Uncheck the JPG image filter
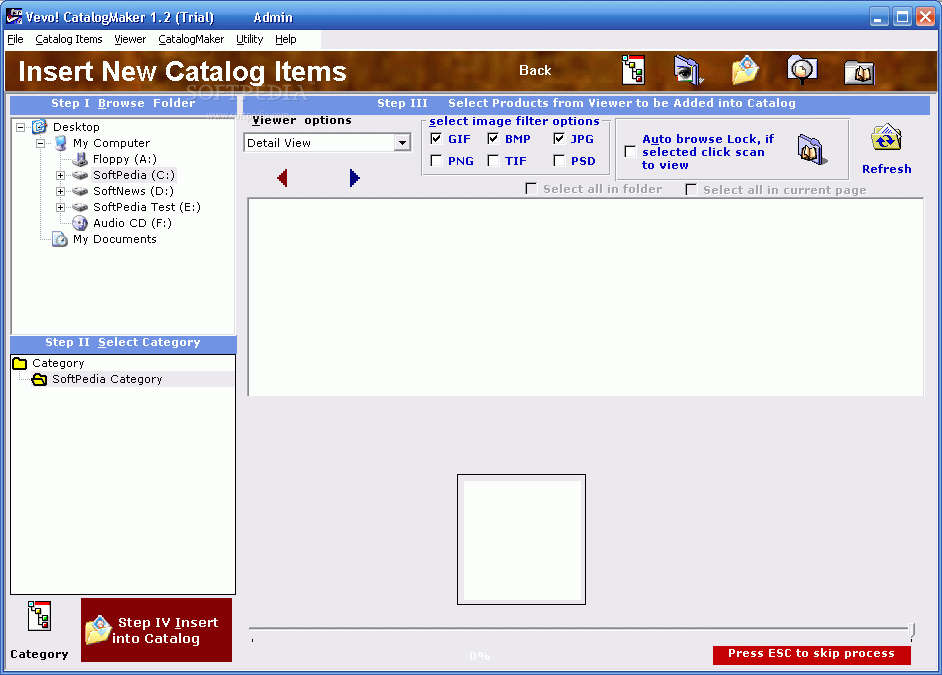The height and width of the screenshot is (675, 942). (559, 139)
